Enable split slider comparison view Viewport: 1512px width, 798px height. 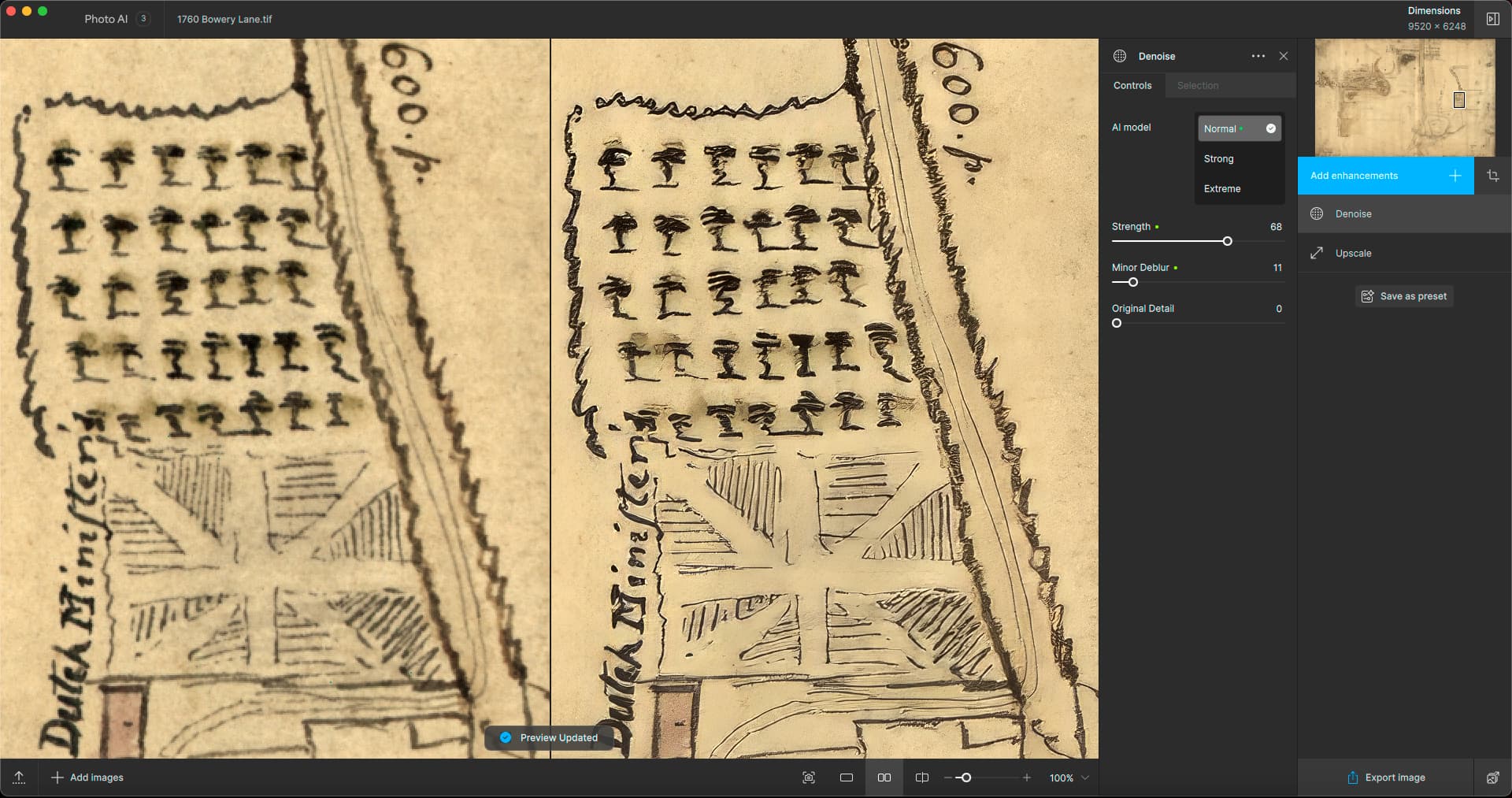click(x=922, y=778)
